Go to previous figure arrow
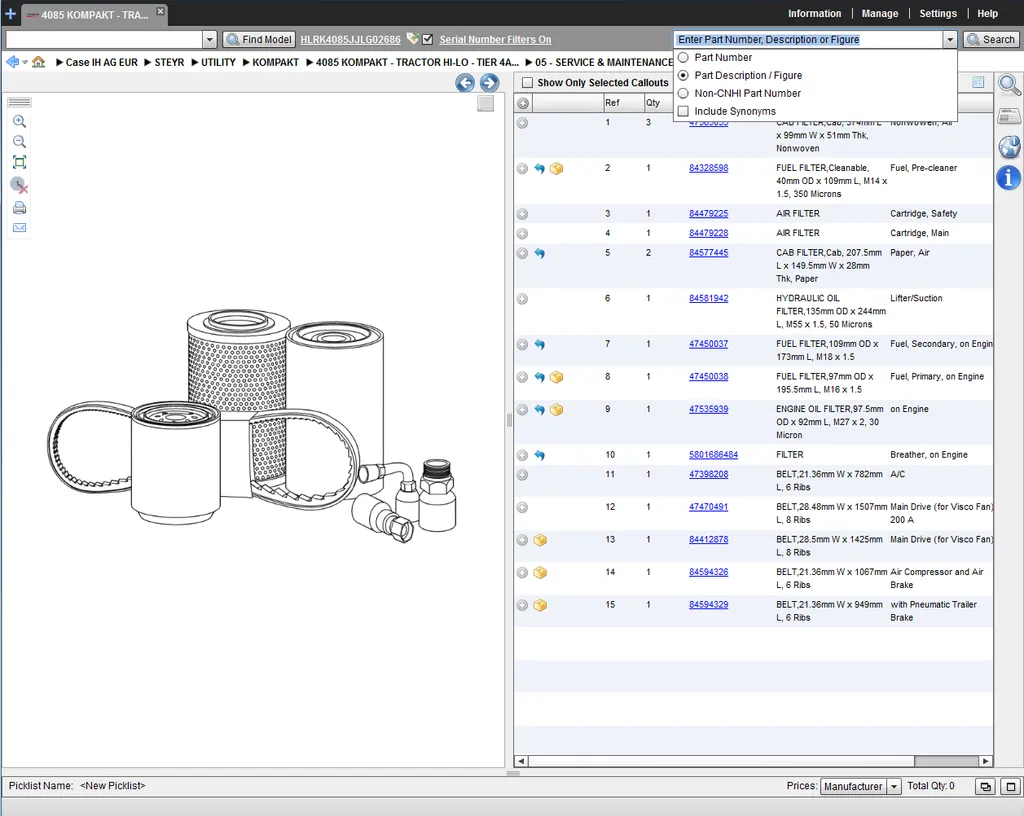 (465, 83)
